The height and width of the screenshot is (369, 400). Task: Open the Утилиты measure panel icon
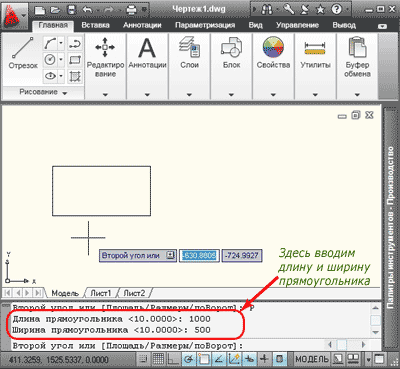(x=315, y=47)
